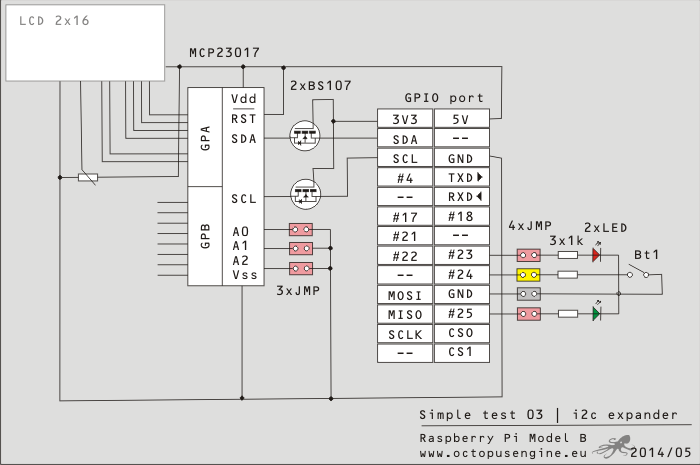Click the MOSI pin cell
This screenshot has width=700, height=465.
405,295
